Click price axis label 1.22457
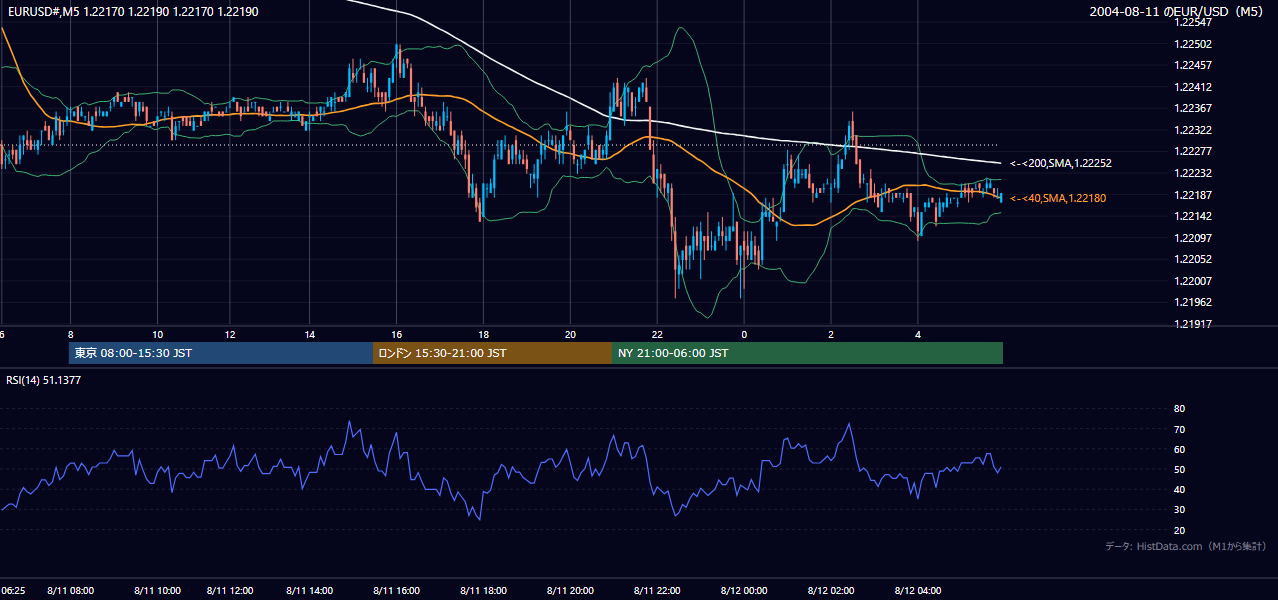Viewport: 1278px width, 600px height. (x=1193, y=65)
